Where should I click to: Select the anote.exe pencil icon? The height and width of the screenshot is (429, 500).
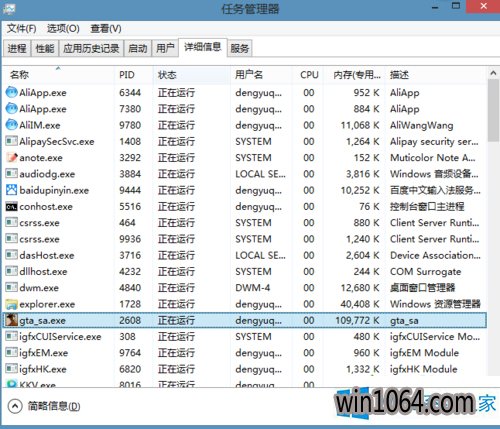(11, 158)
